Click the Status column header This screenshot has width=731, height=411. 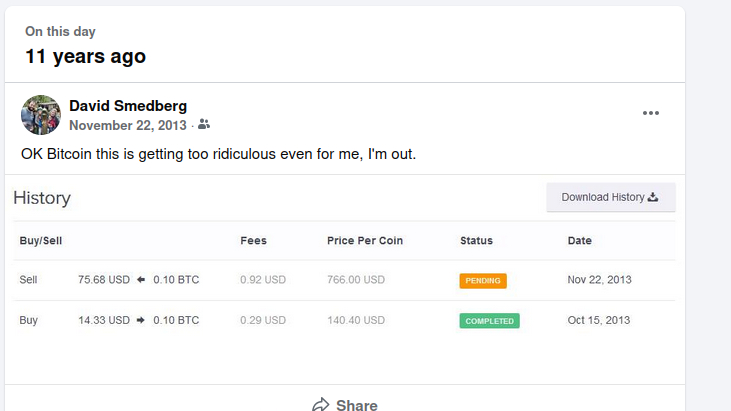tap(476, 241)
